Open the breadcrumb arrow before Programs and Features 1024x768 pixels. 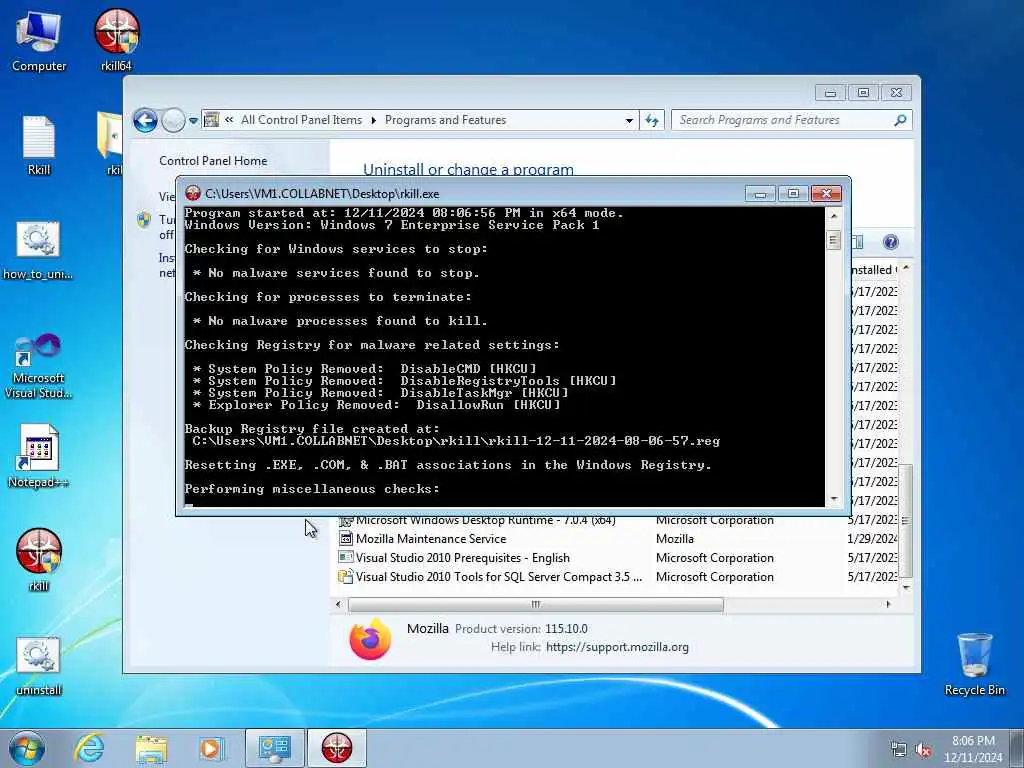(x=374, y=120)
